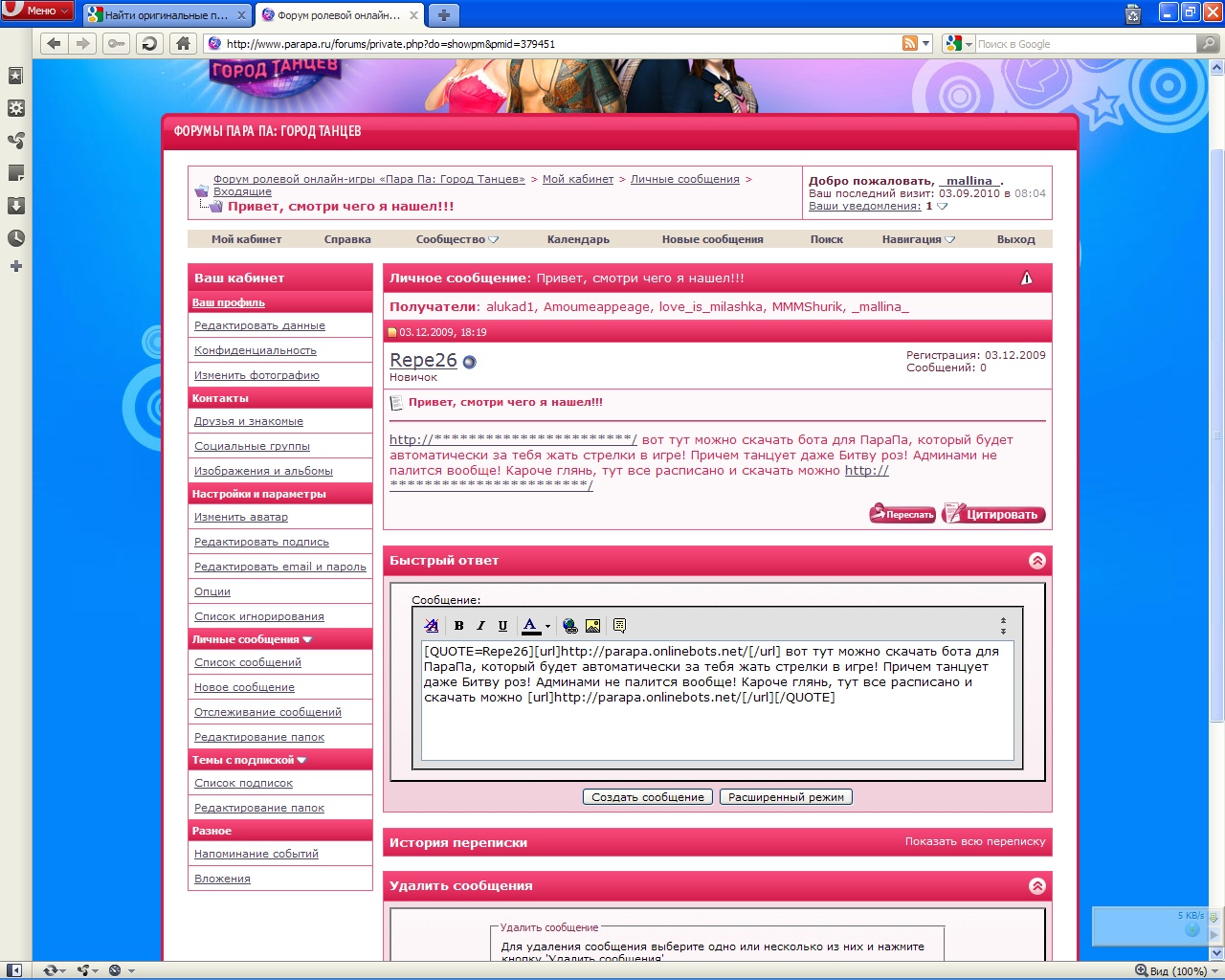Open text color picker dropdown arrow

[x=547, y=627]
